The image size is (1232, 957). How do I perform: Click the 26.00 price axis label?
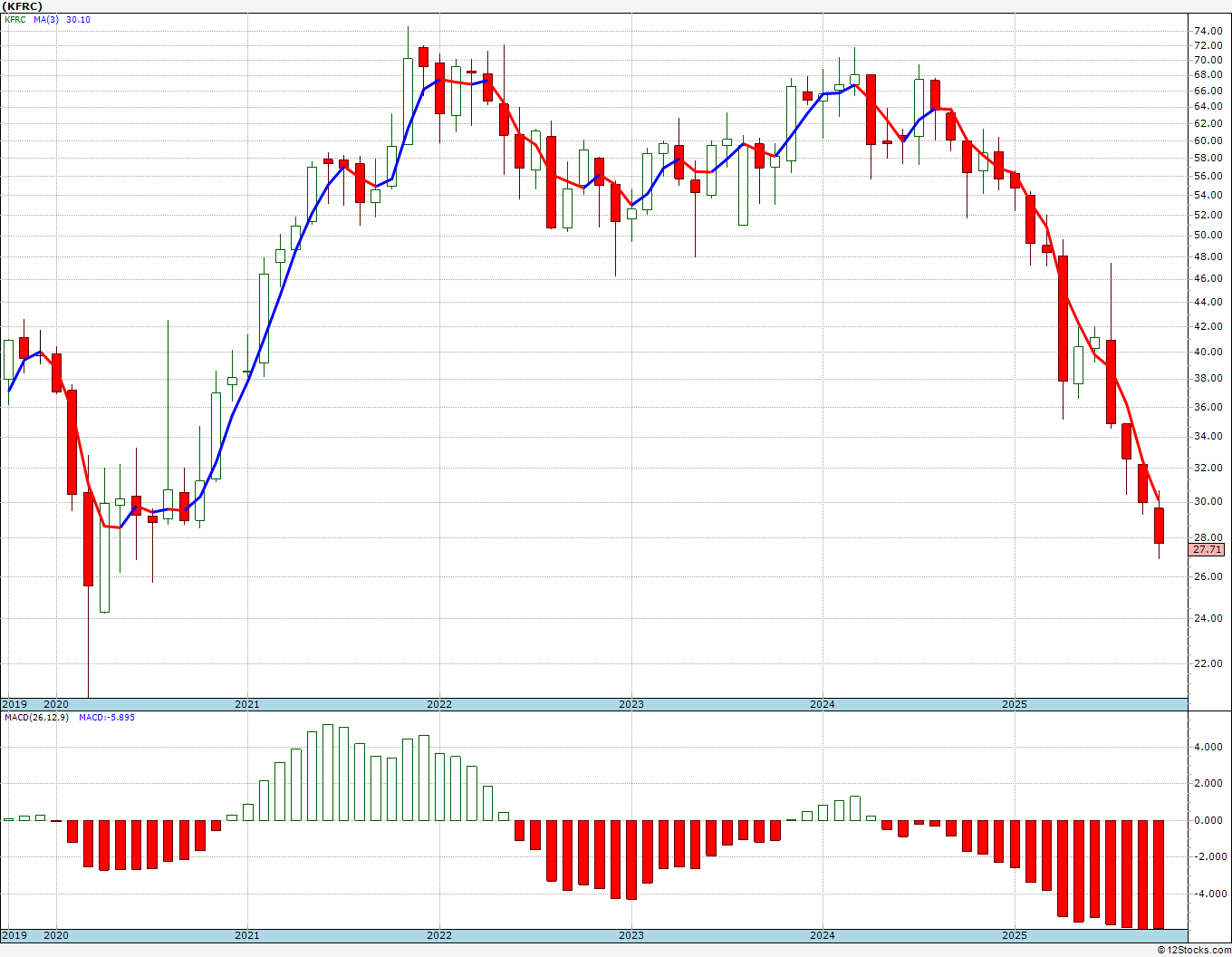[x=1208, y=575]
